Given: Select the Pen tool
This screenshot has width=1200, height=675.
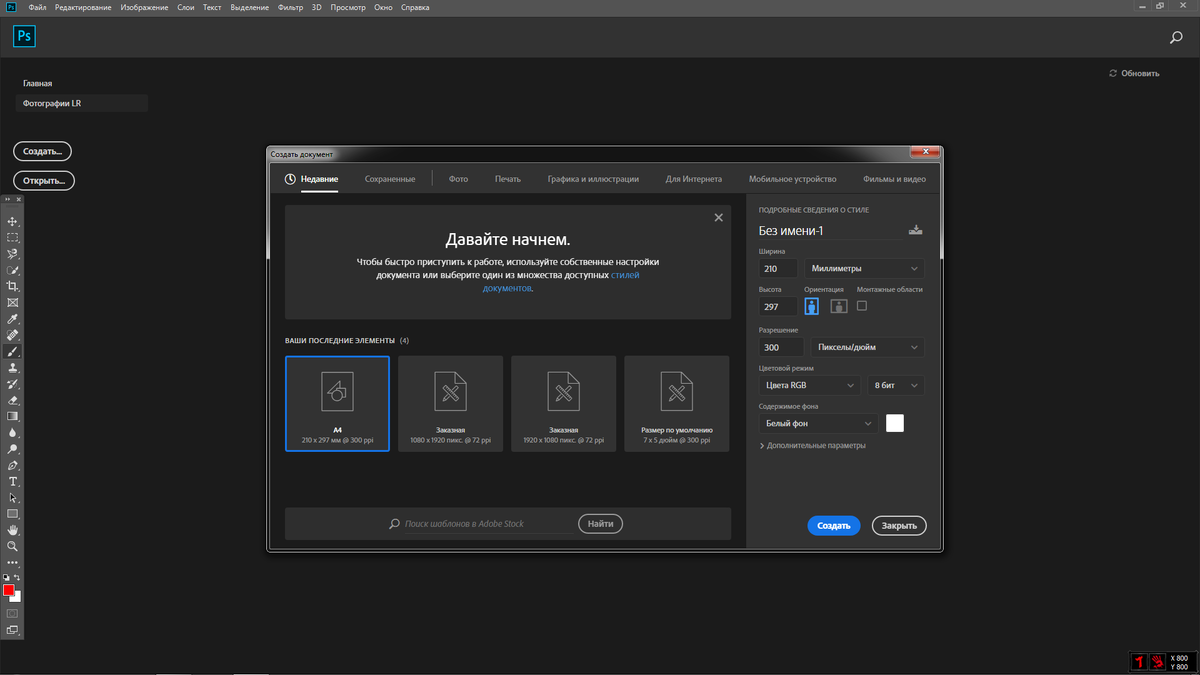Looking at the screenshot, I should [13, 465].
